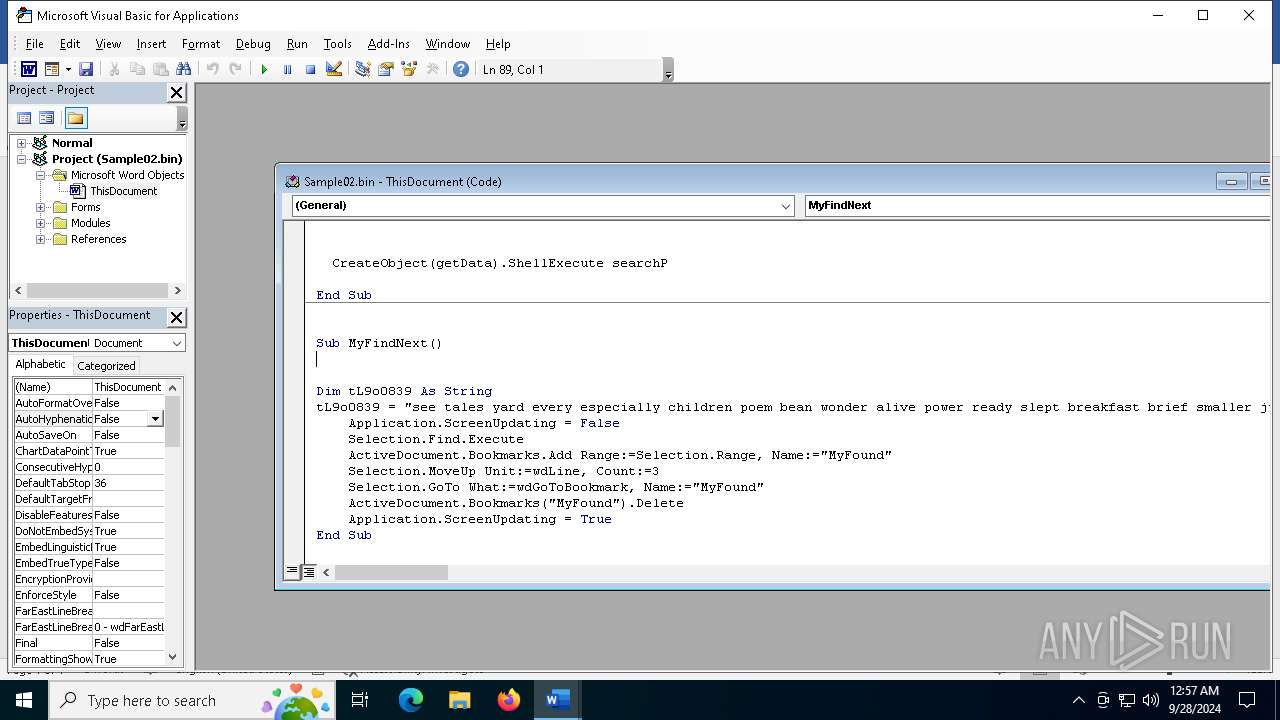1280x720 pixels.
Task: Open the Properties Window icon
Action: click(x=385, y=69)
